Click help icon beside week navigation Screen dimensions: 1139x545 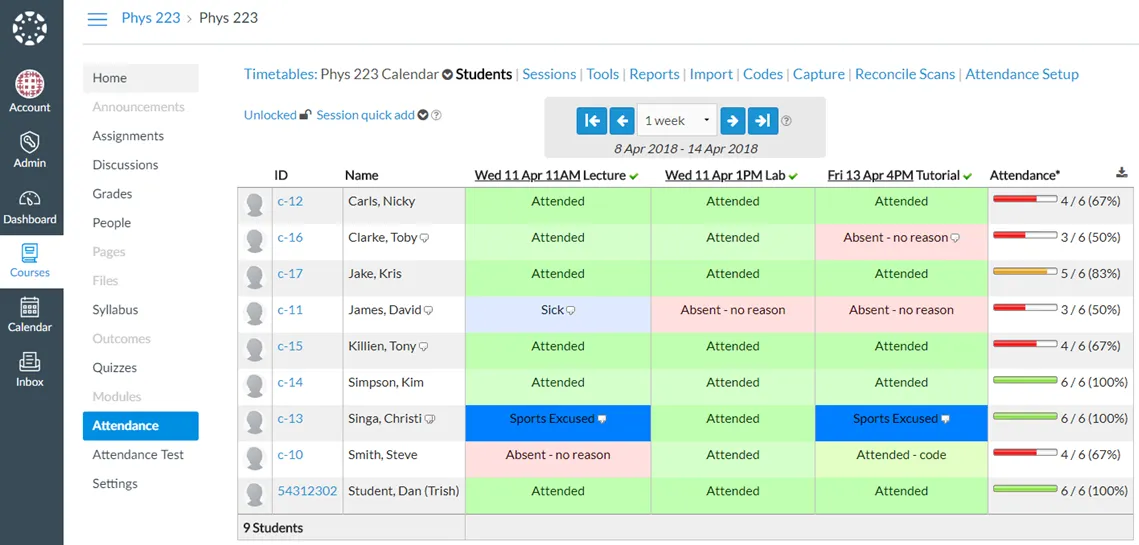coord(786,121)
